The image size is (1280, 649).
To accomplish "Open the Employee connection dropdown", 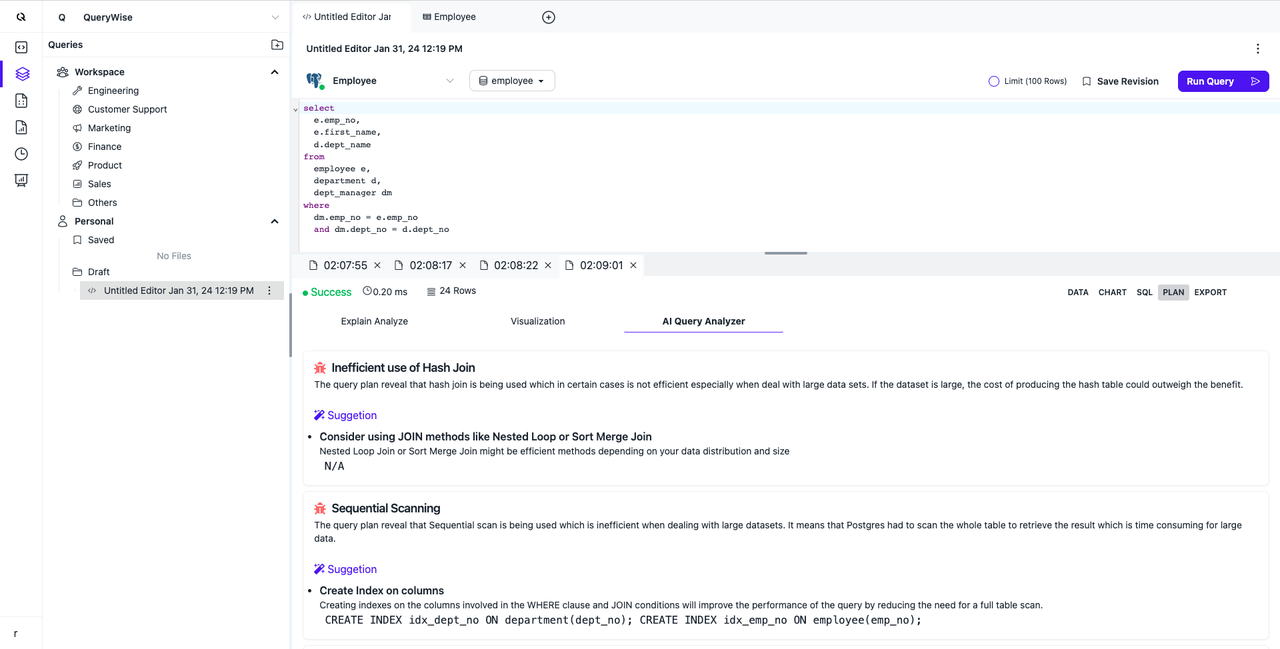I will 380,81.
